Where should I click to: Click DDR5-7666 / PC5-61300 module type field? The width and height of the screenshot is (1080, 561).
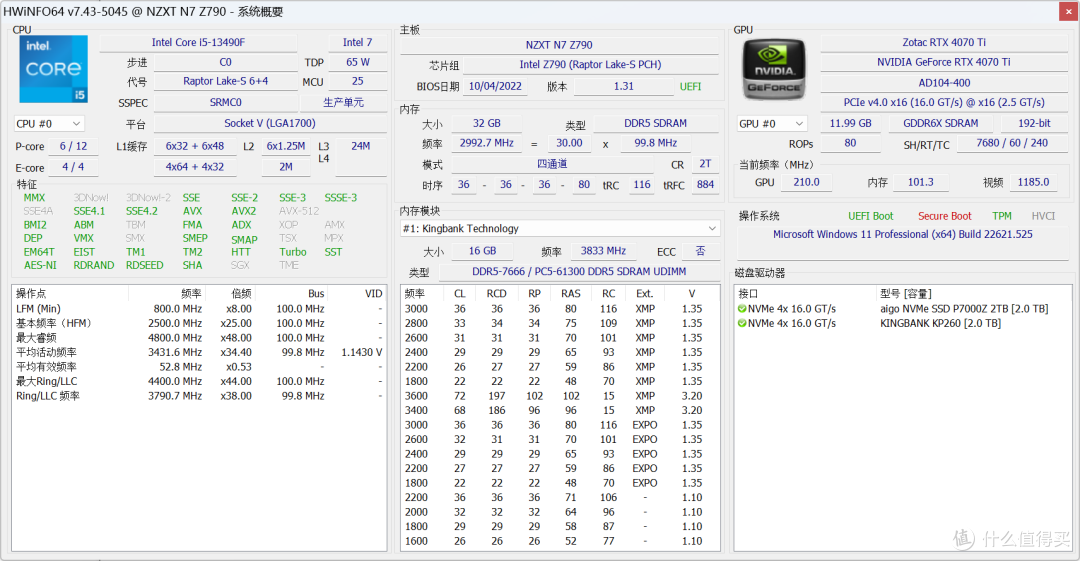click(579, 272)
